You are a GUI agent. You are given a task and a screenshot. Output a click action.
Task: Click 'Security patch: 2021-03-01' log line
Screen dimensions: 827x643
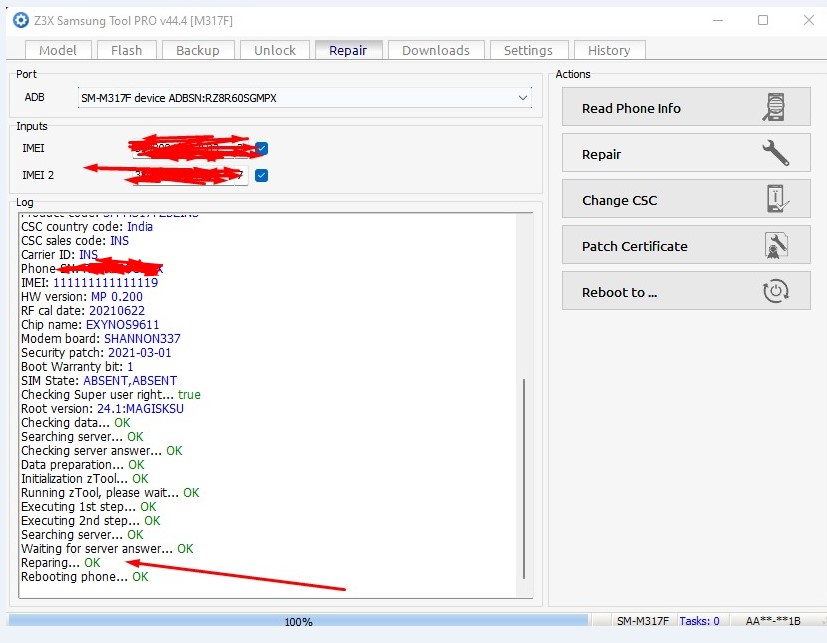96,352
